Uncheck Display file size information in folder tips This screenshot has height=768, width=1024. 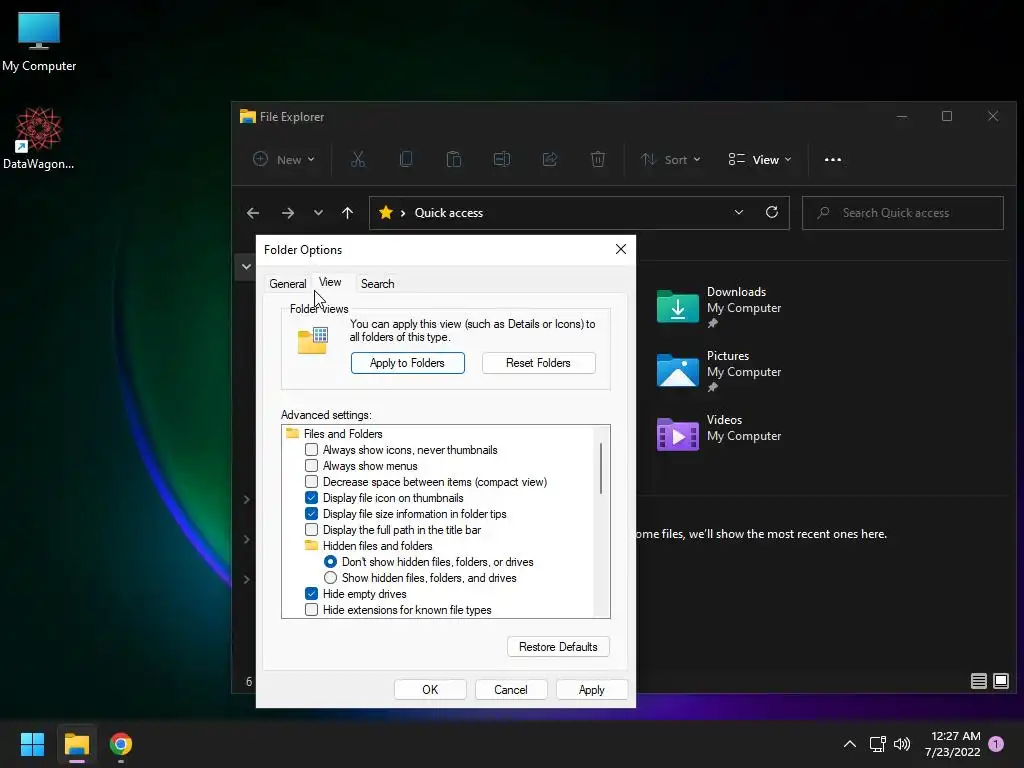(x=312, y=514)
